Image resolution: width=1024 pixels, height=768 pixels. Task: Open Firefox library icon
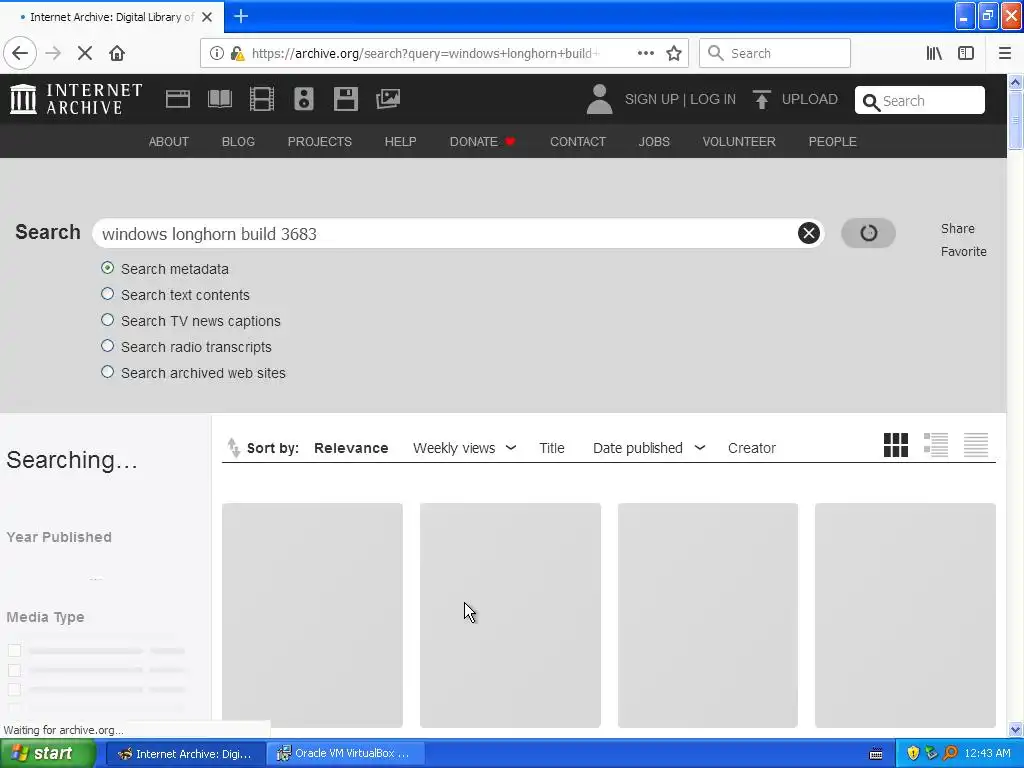click(x=934, y=53)
